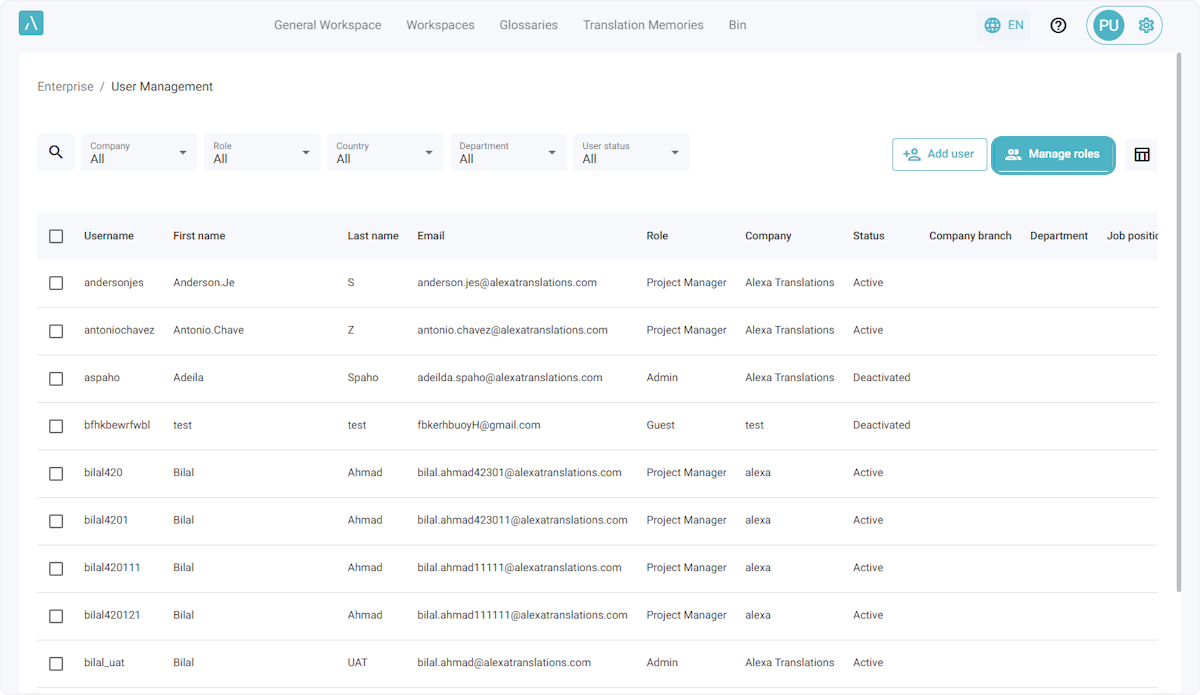Image resolution: width=1200 pixels, height=695 pixels.
Task: Click the PU user avatar
Action: click(1108, 25)
